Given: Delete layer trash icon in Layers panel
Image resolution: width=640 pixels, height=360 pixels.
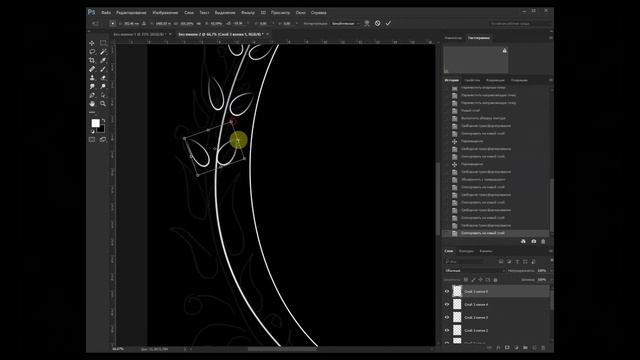Looking at the screenshot, I should [x=543, y=348].
